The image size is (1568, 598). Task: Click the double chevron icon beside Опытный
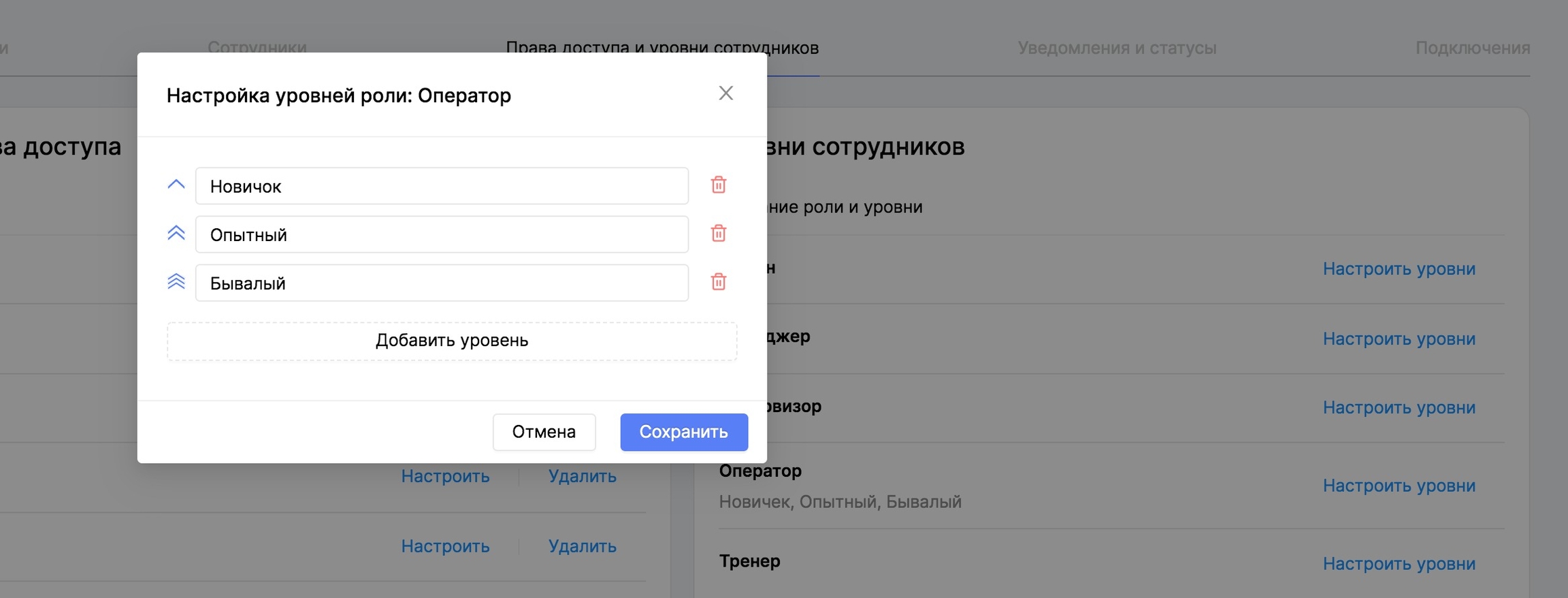click(x=176, y=234)
